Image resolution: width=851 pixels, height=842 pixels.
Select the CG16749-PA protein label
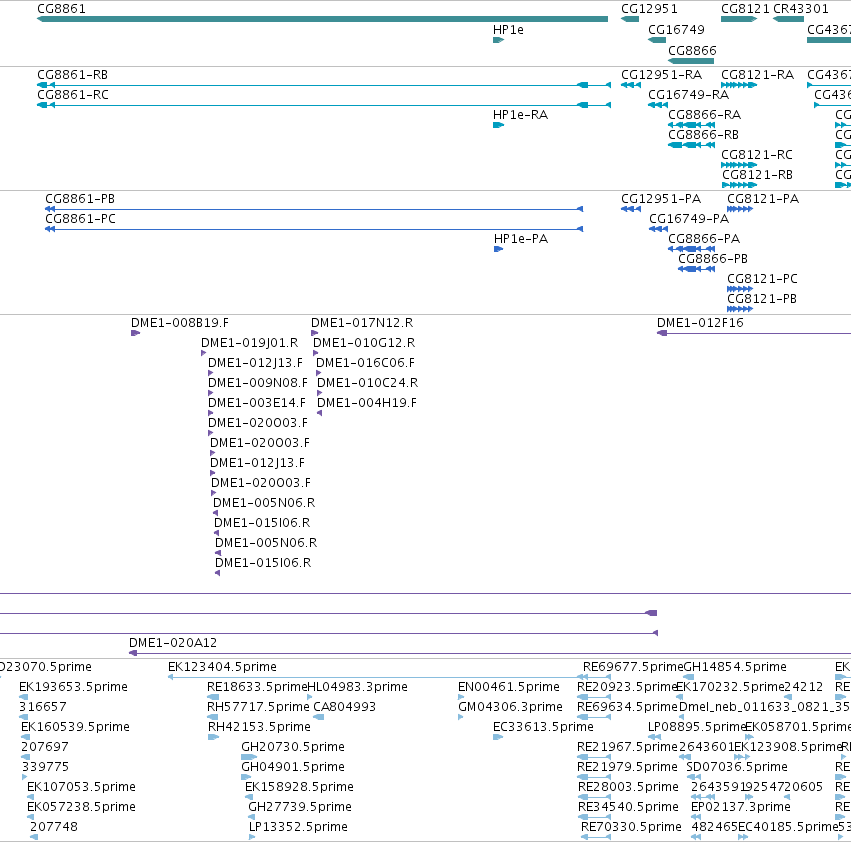[x=689, y=219]
